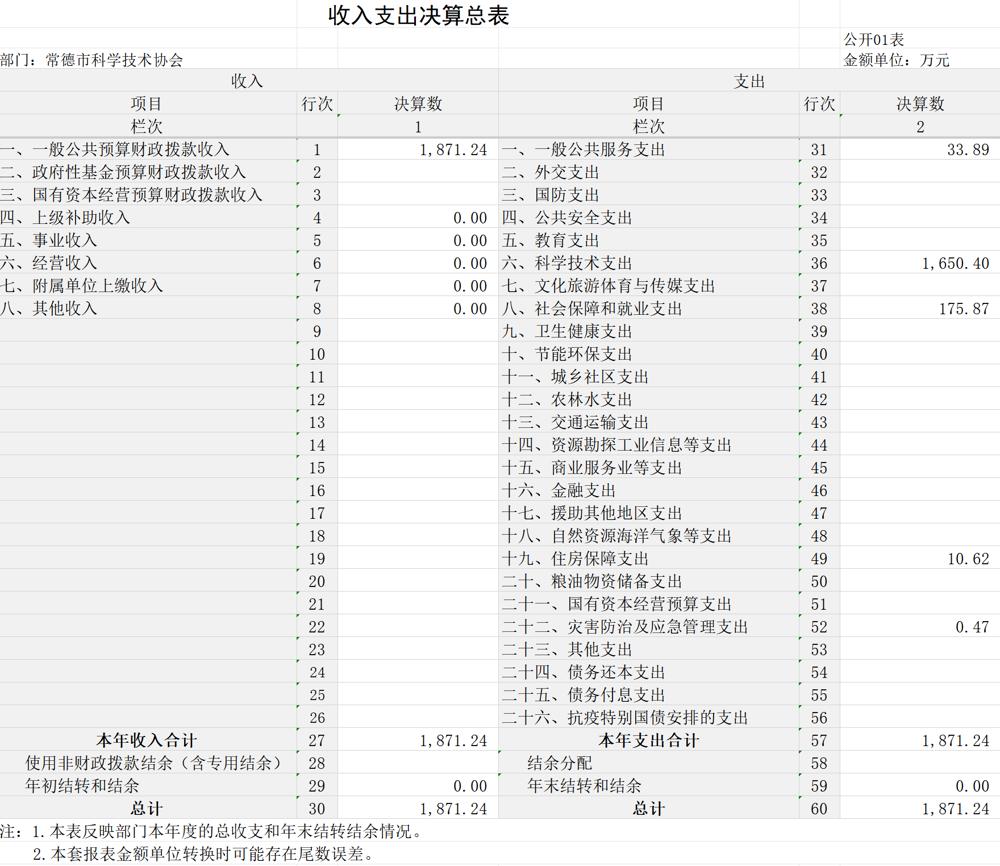Click the 年初结转和结余 cell
Viewport: 1000px width, 866px height.
[x=148, y=786]
